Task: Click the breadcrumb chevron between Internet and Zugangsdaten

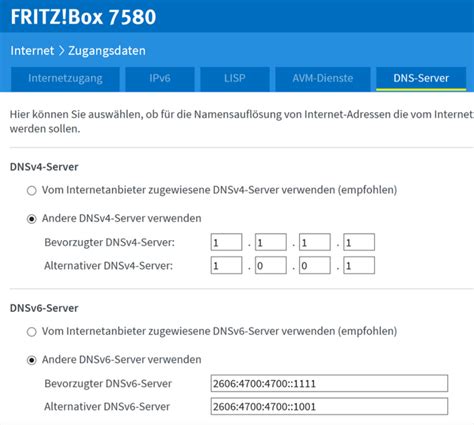Action: click(61, 51)
